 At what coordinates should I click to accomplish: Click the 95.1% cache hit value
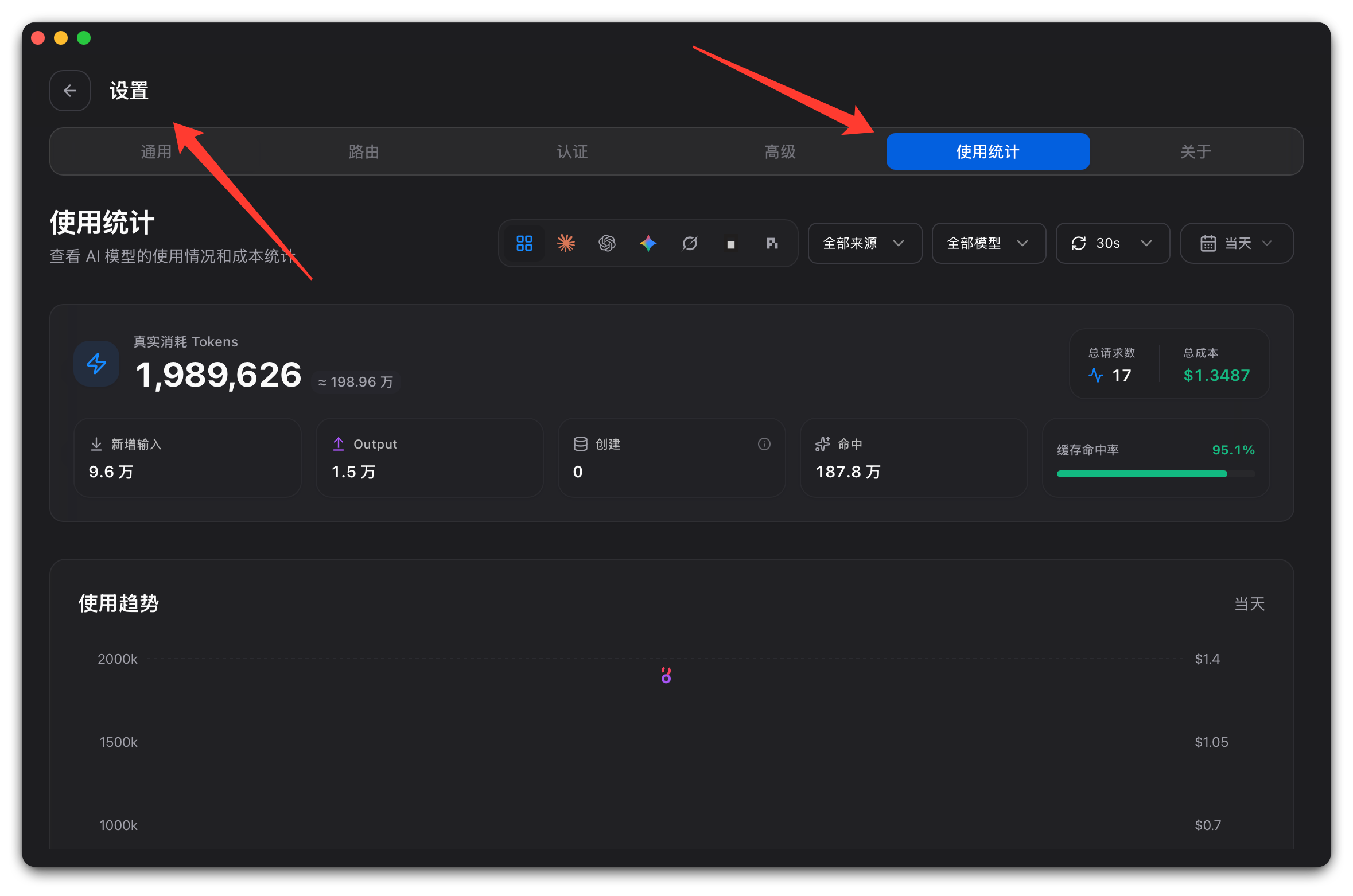[1233, 450]
